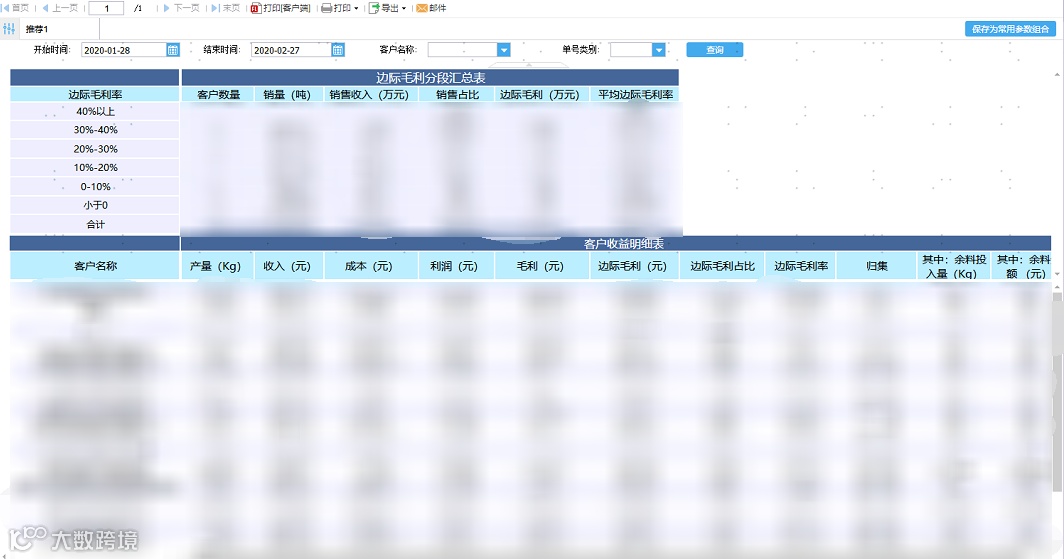Jump to last page (末页)
This screenshot has height=559, width=1064.
click(226, 8)
